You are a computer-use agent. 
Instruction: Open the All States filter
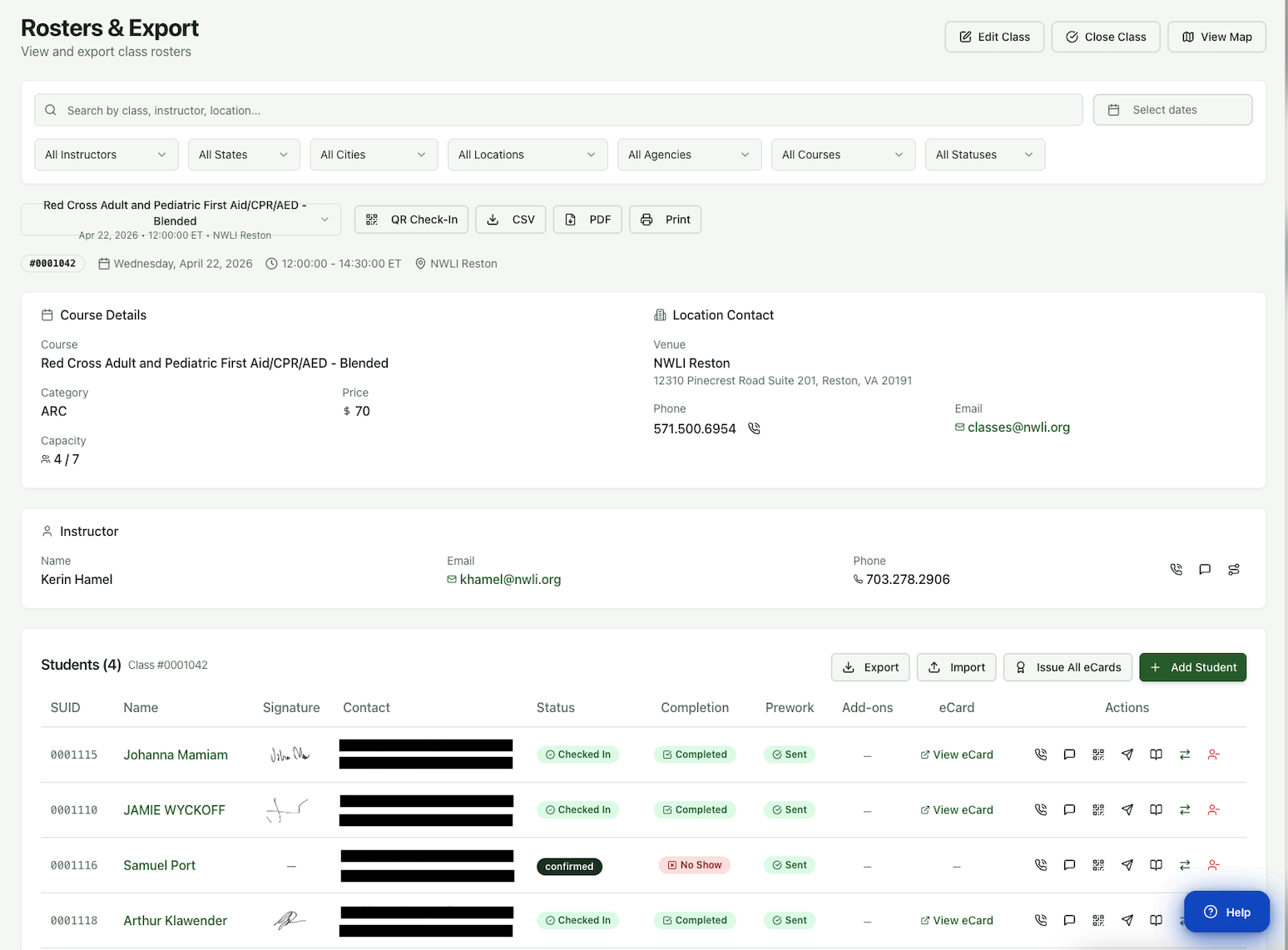click(243, 155)
